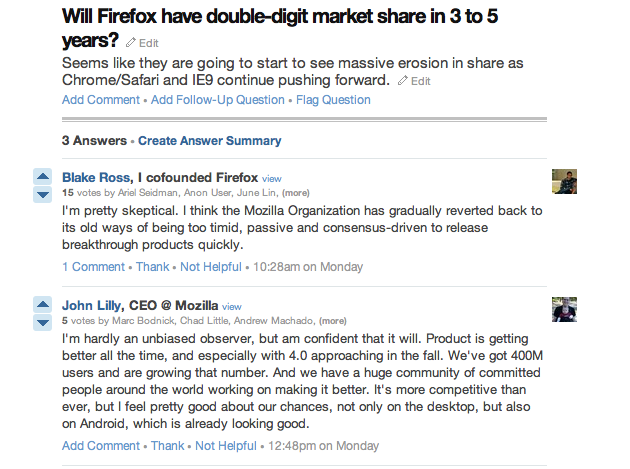This screenshot has width=630, height=469.
Task: View John Lilly's bio via view link
Action: (232, 306)
